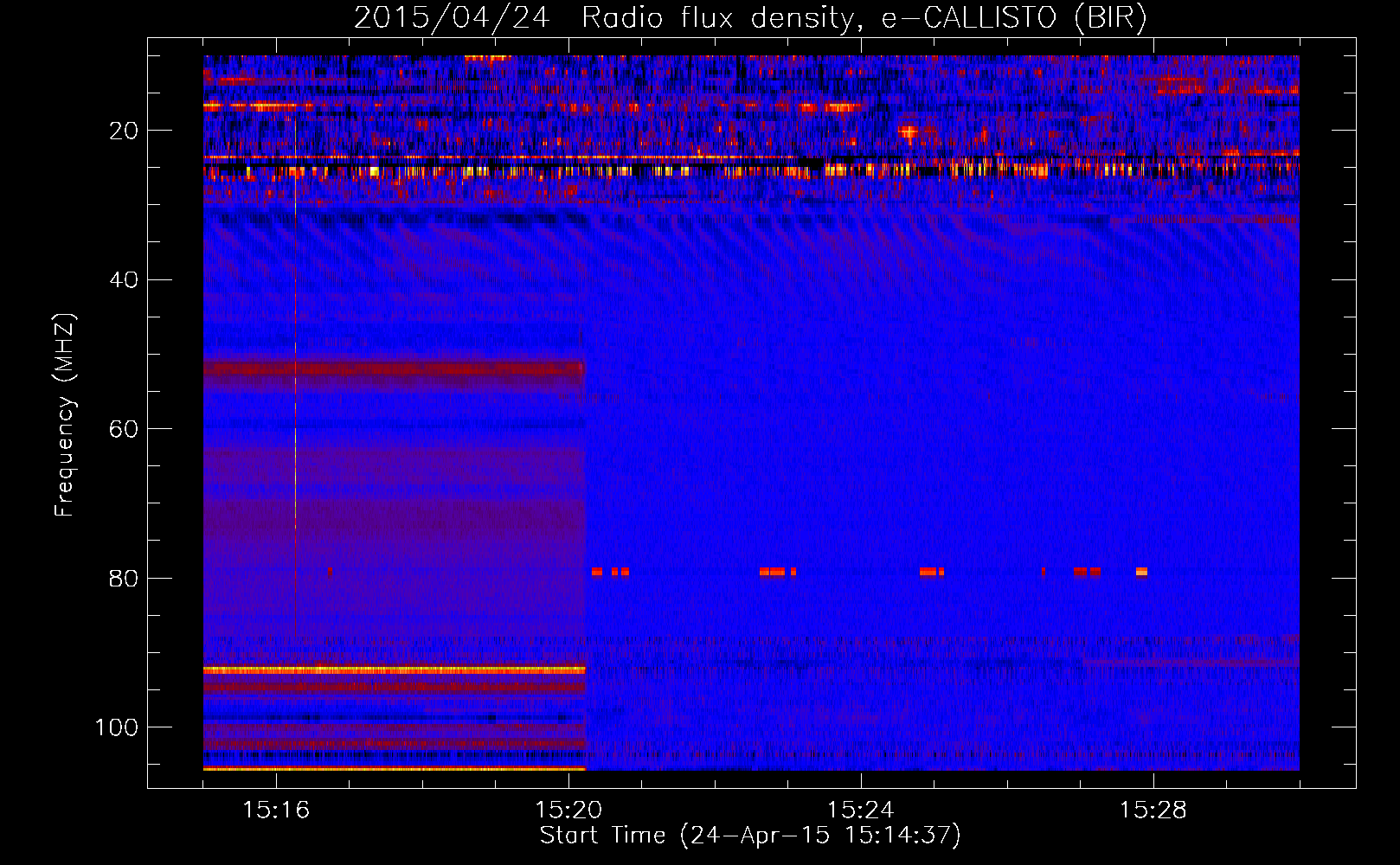Click the '40' frequency tick label
Screen dimensions: 1400x865
point(124,280)
